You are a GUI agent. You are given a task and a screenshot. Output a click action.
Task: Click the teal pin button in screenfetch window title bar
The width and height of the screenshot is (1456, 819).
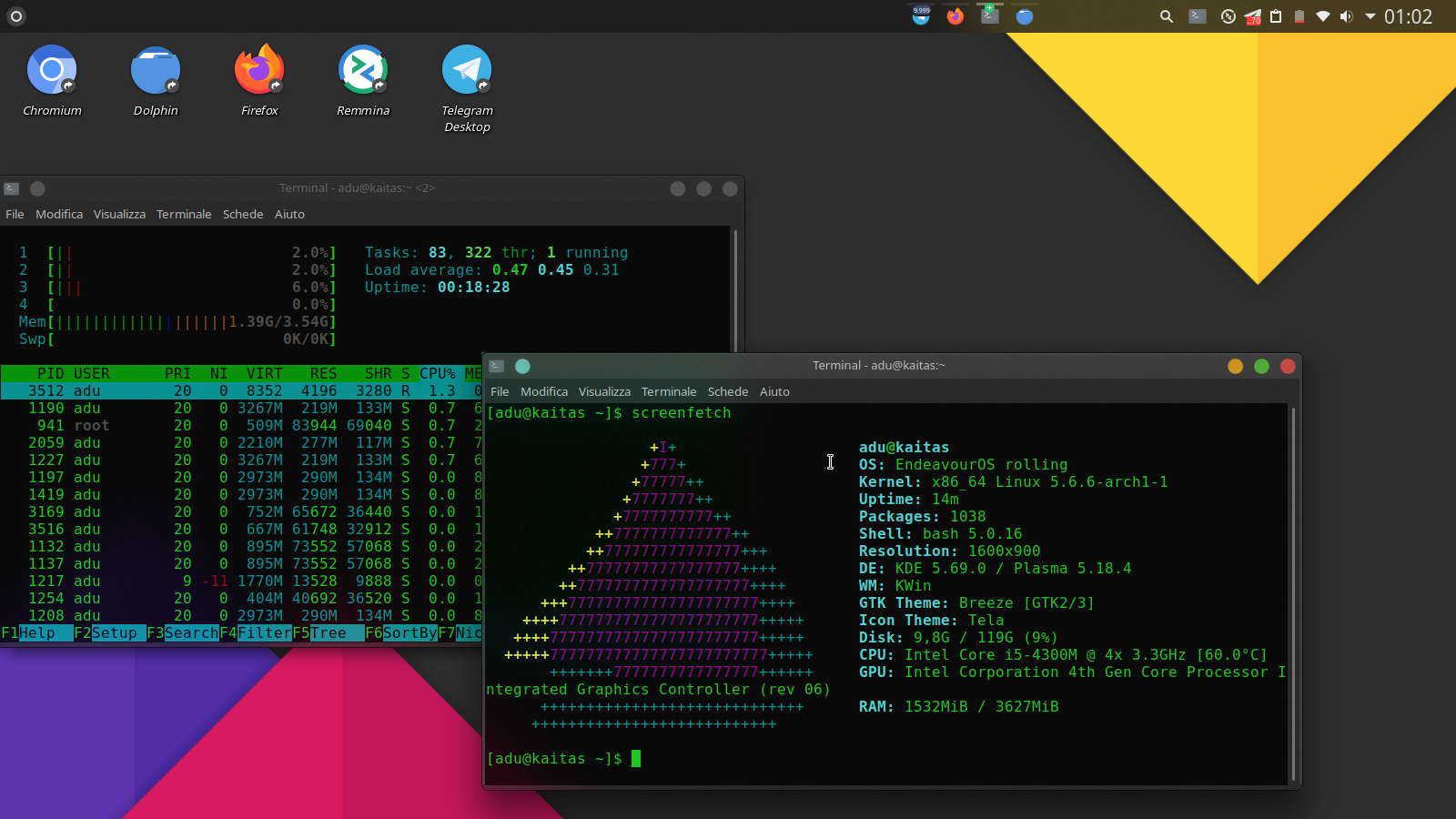[522, 366]
